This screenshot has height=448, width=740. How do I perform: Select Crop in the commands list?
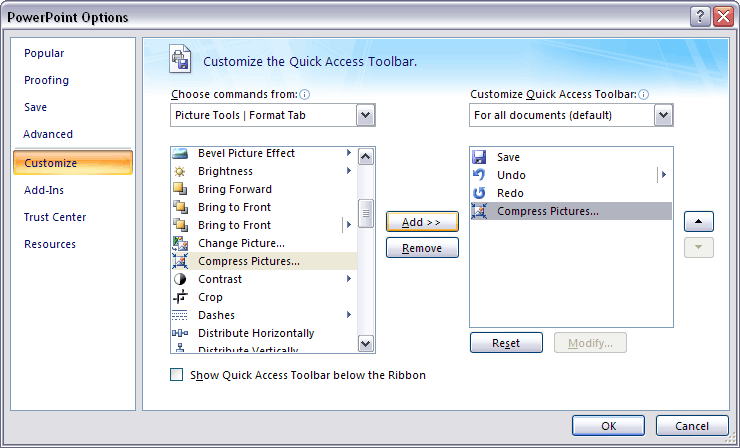[264, 297]
